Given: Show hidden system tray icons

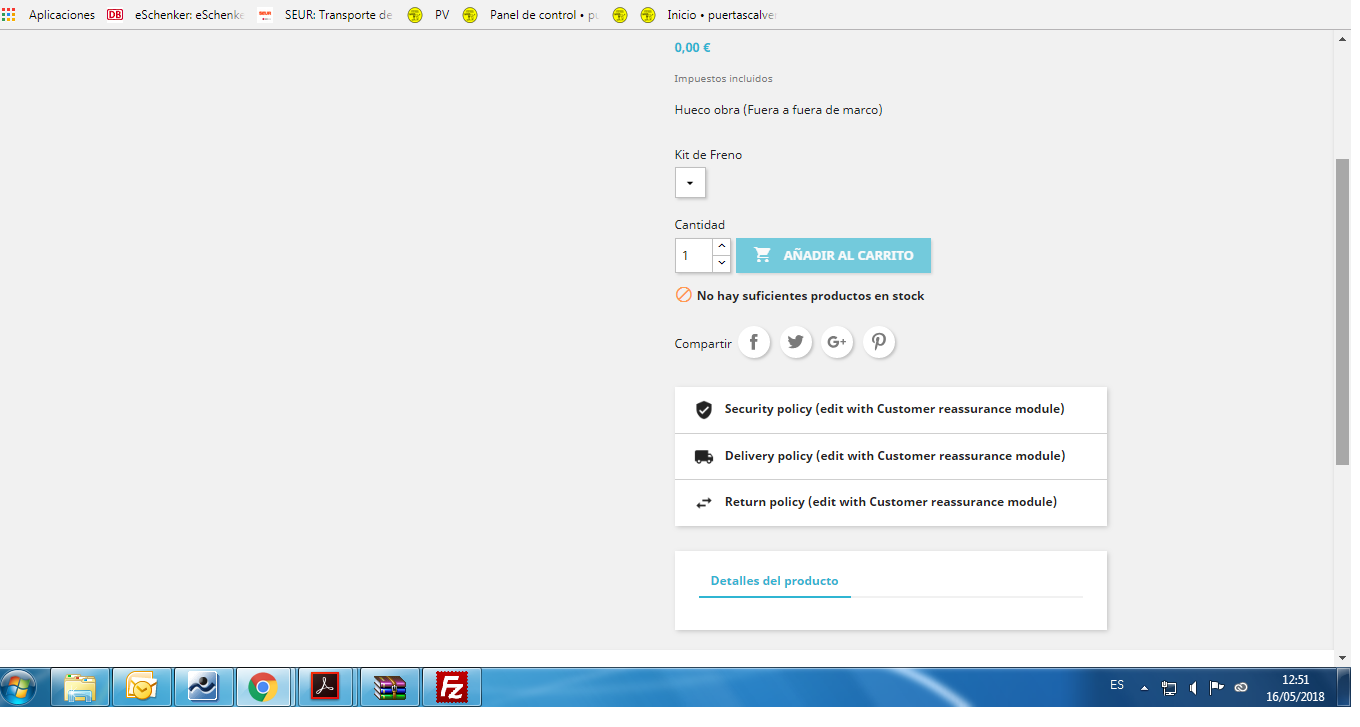Looking at the screenshot, I should [x=1144, y=688].
